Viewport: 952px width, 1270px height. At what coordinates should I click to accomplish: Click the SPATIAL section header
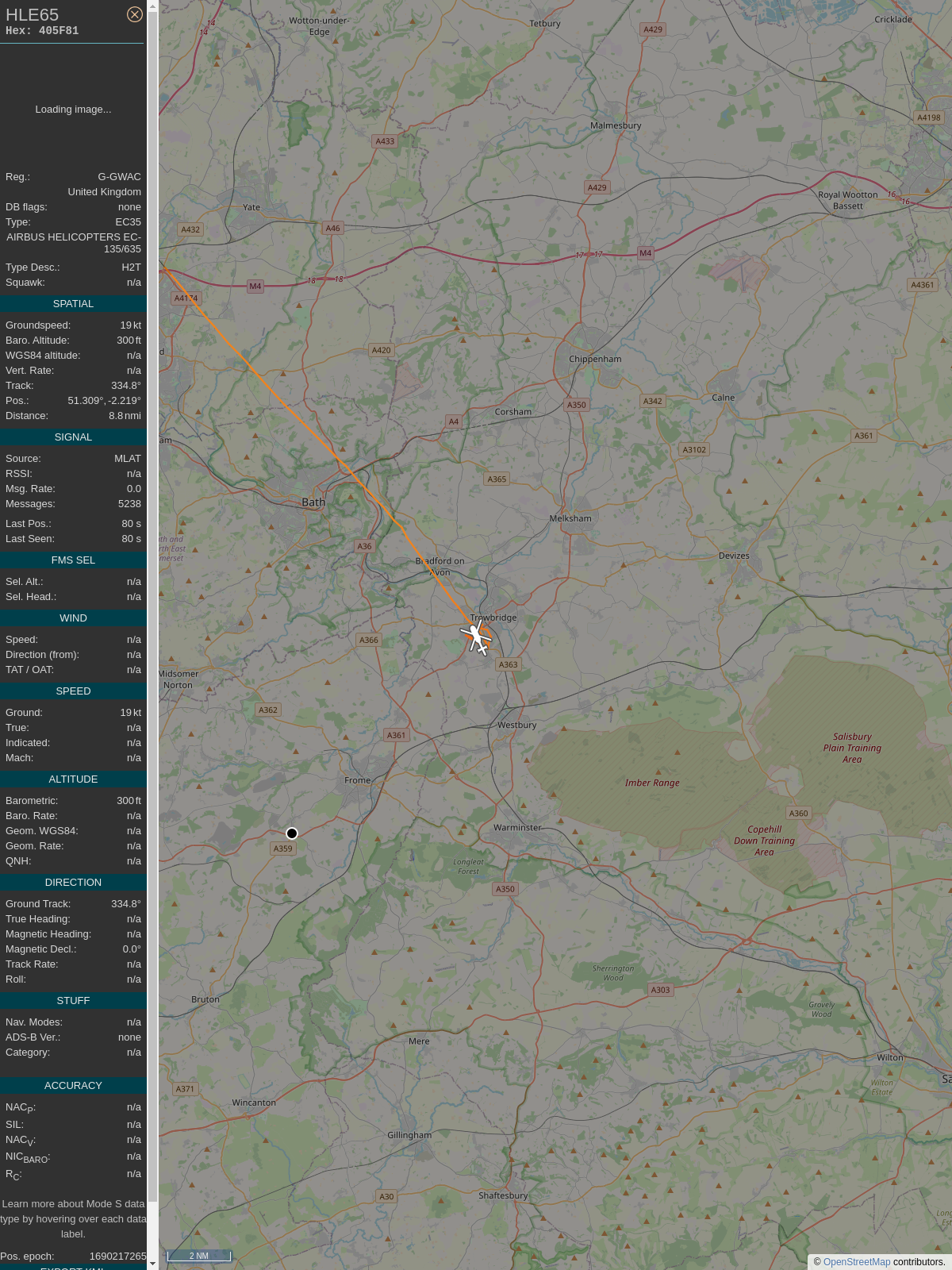pos(73,304)
